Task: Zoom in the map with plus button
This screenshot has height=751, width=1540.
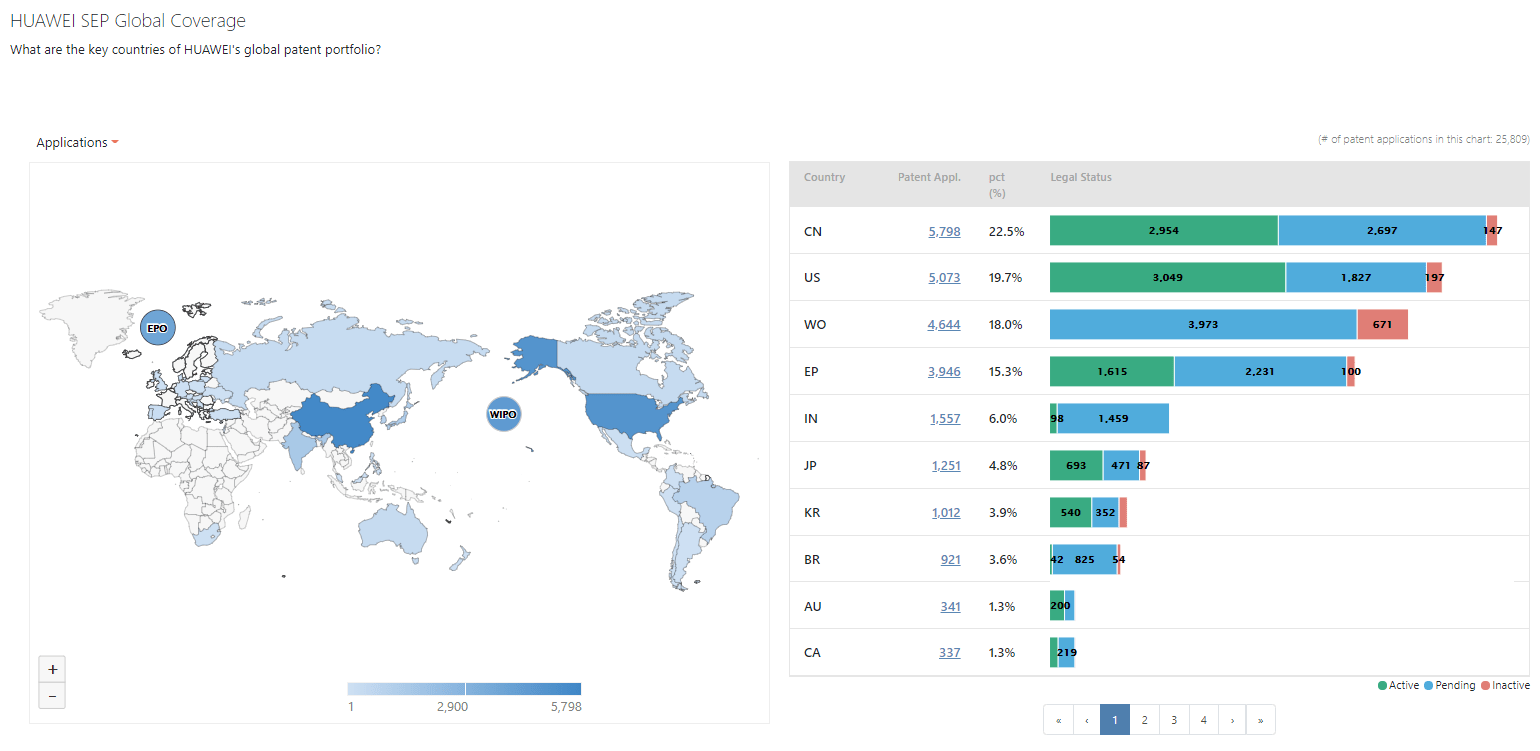Action: click(52, 669)
